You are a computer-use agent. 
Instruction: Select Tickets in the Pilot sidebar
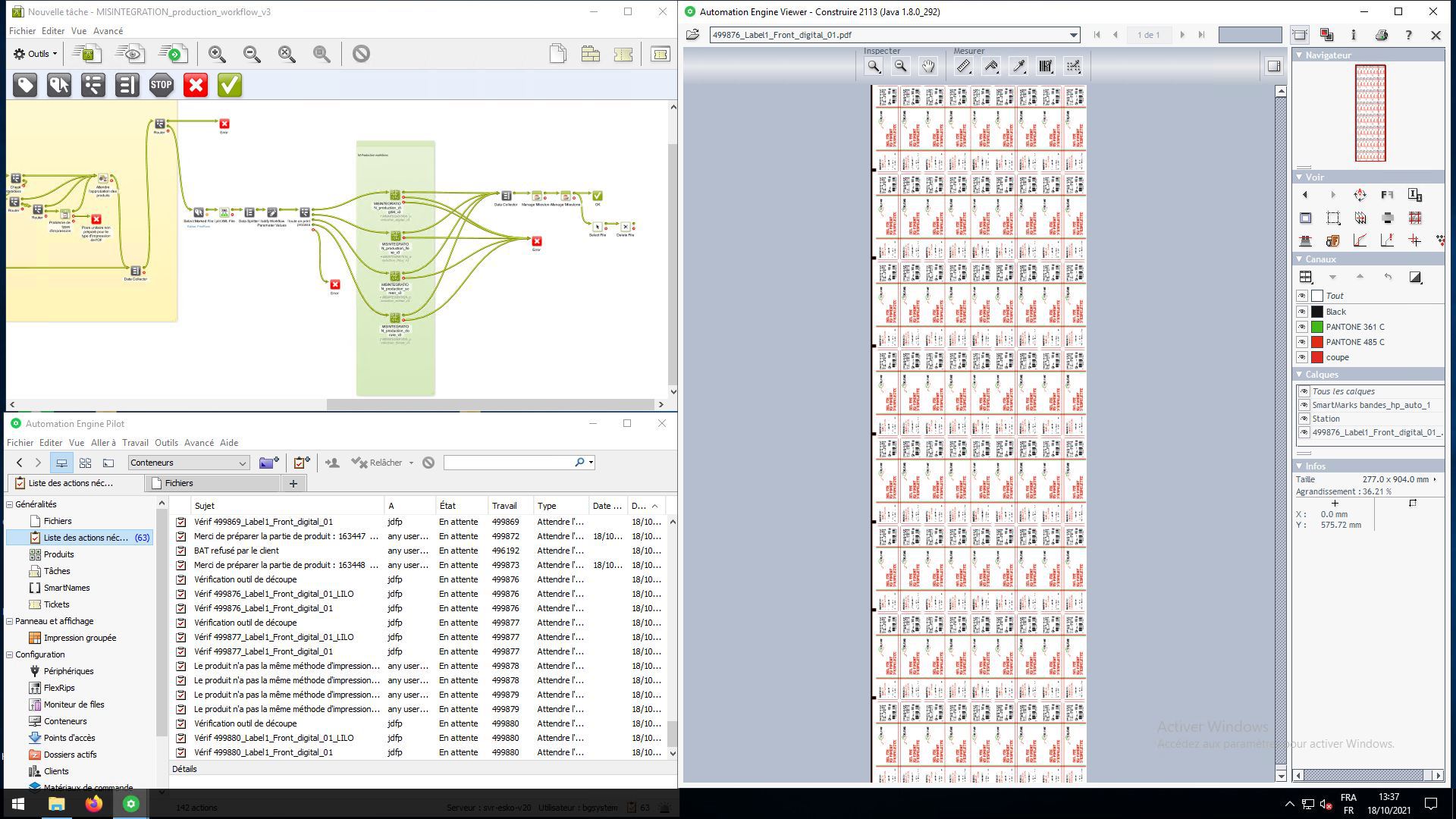click(x=56, y=604)
